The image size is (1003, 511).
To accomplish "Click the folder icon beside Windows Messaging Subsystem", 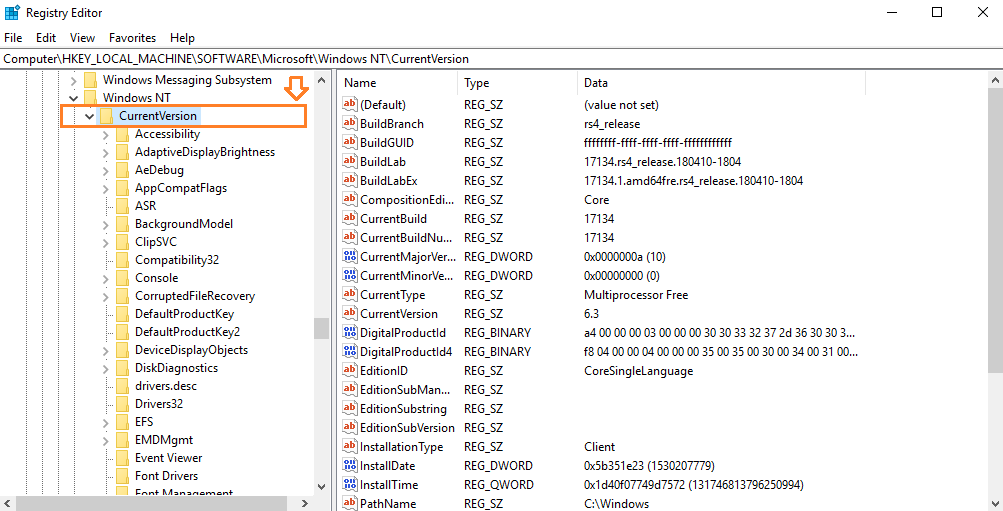I will tap(89, 80).
